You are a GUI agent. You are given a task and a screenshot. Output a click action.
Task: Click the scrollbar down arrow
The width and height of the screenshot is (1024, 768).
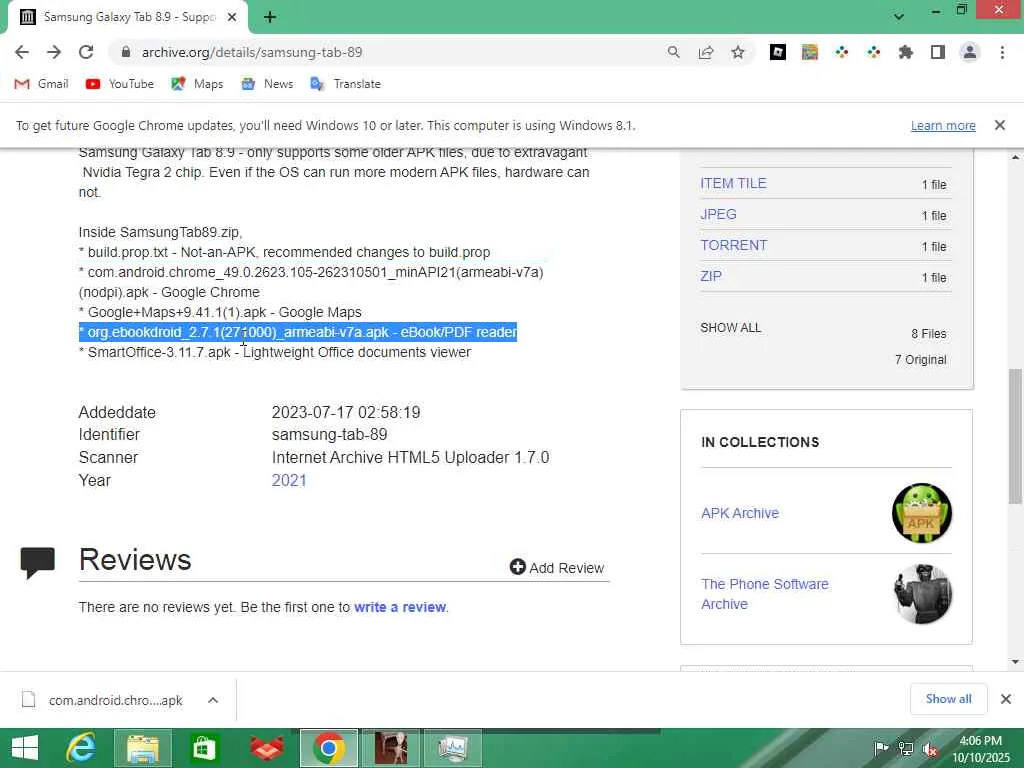point(1015,662)
